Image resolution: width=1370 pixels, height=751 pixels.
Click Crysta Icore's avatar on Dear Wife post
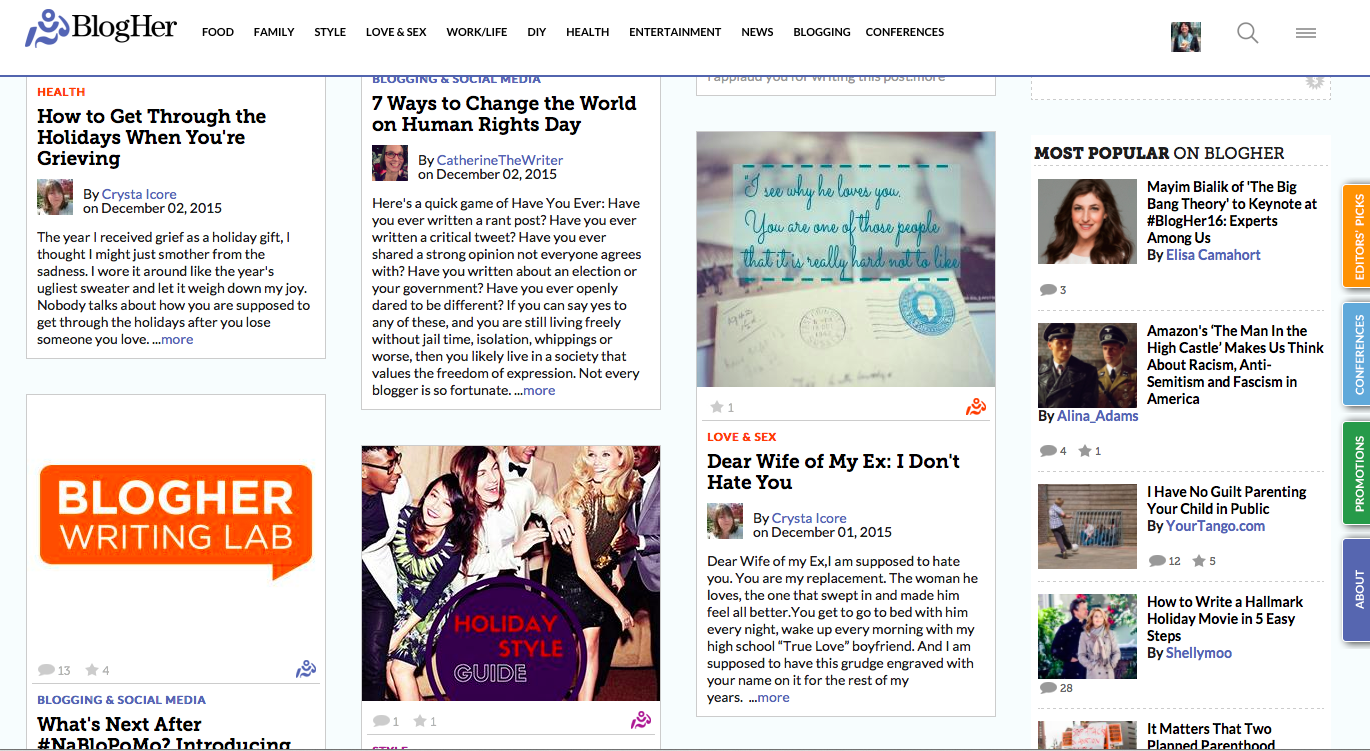(x=725, y=521)
